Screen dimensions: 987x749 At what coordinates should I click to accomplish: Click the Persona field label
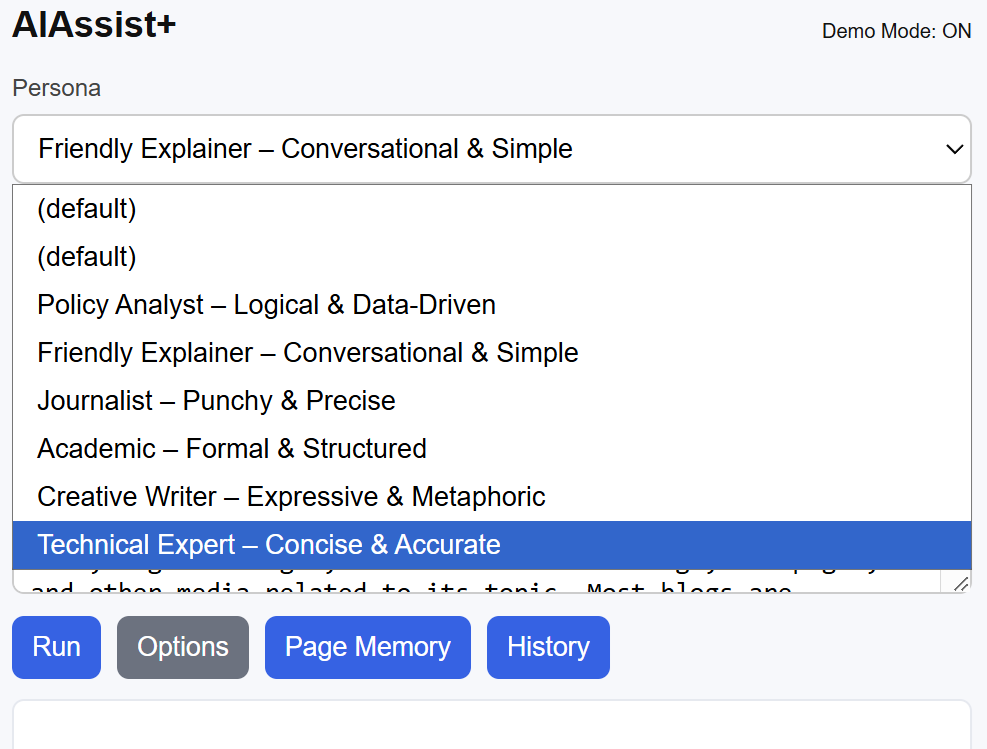[x=56, y=88]
